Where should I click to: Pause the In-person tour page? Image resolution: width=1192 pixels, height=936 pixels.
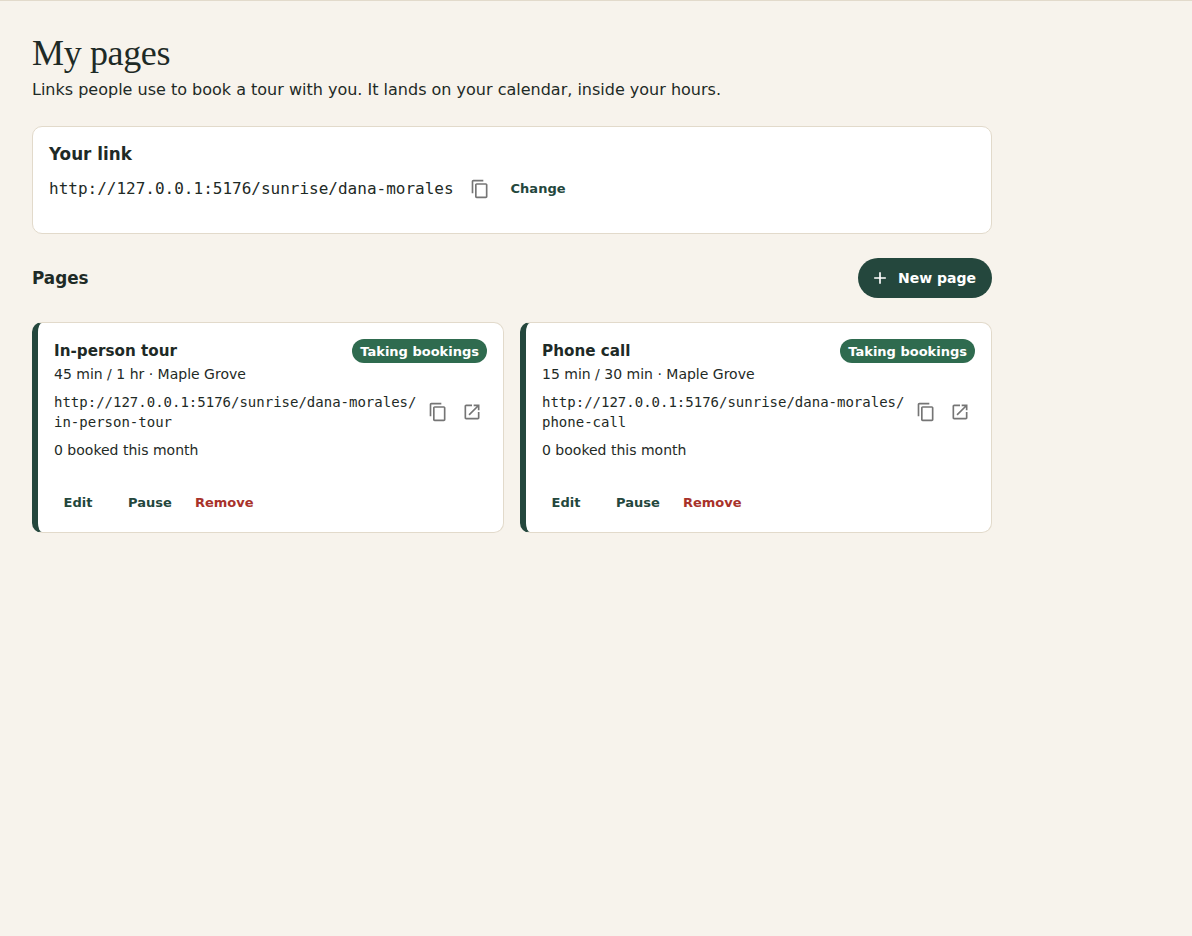150,503
